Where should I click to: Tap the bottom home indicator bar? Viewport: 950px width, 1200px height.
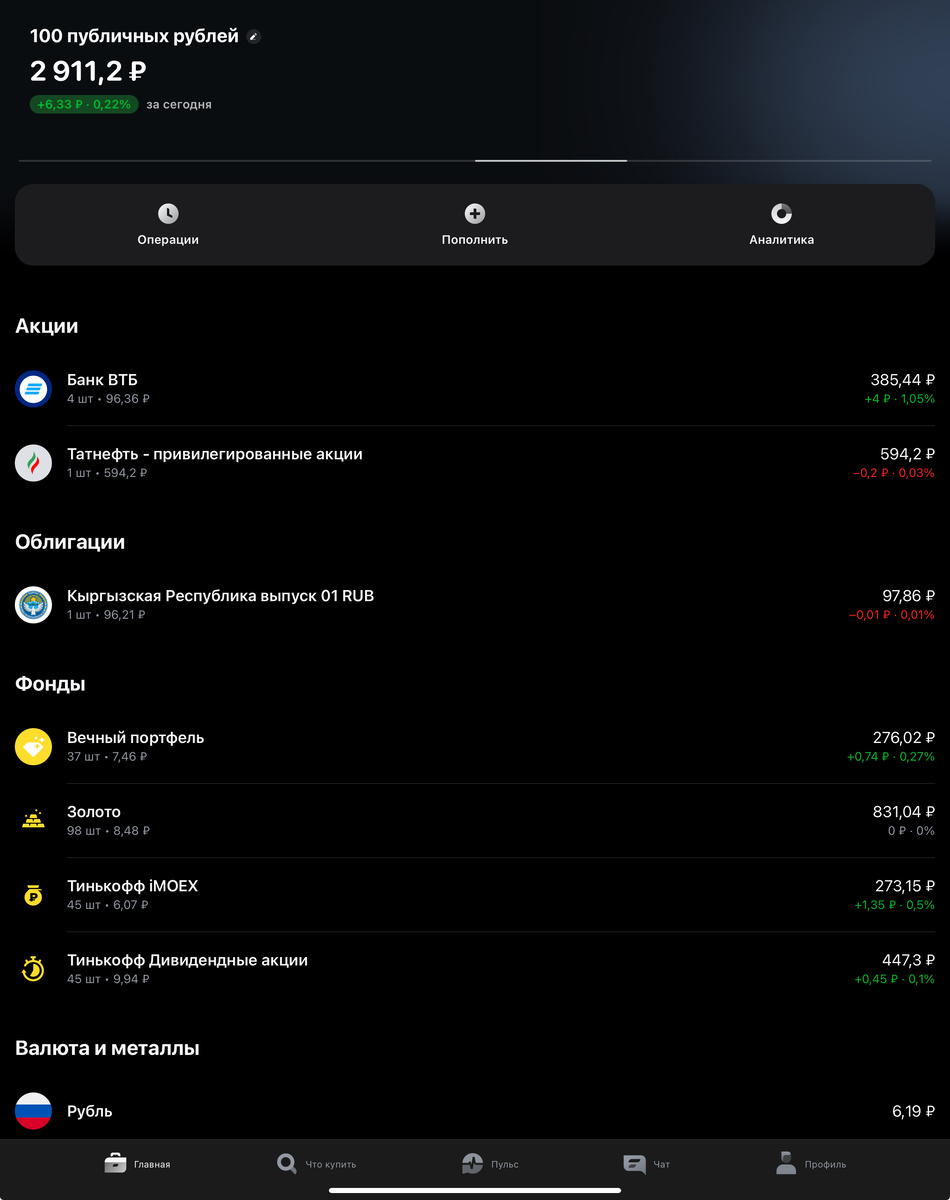(x=475, y=1190)
